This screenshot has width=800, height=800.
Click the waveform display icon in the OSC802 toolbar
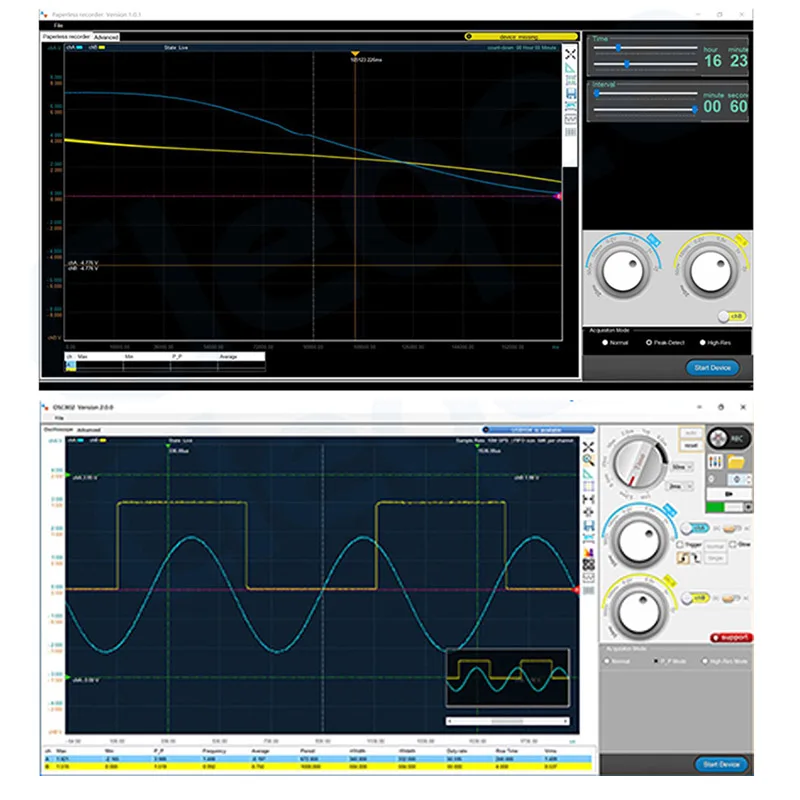pyautogui.click(x=588, y=578)
